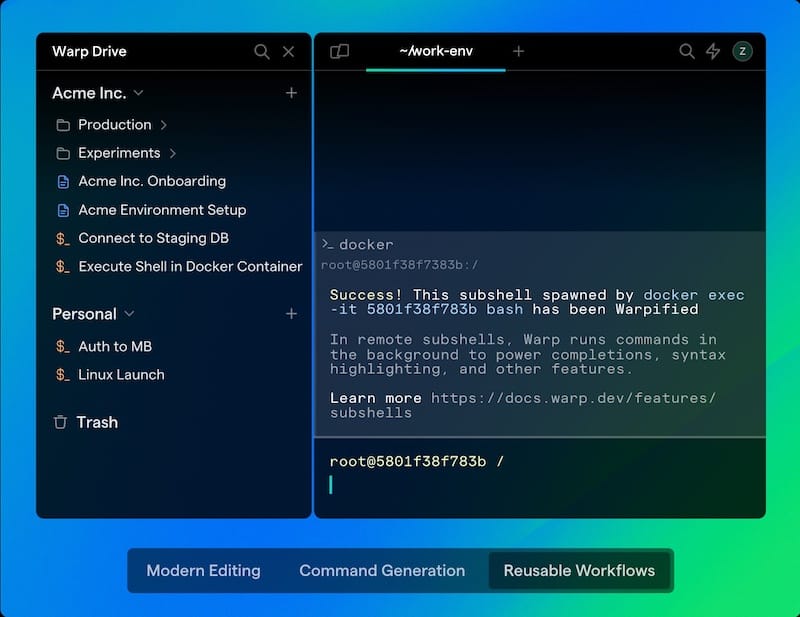The width and height of the screenshot is (800, 617).
Task: Toggle the Warp Drive sidebar icon
Action: pyautogui.click(x=339, y=51)
